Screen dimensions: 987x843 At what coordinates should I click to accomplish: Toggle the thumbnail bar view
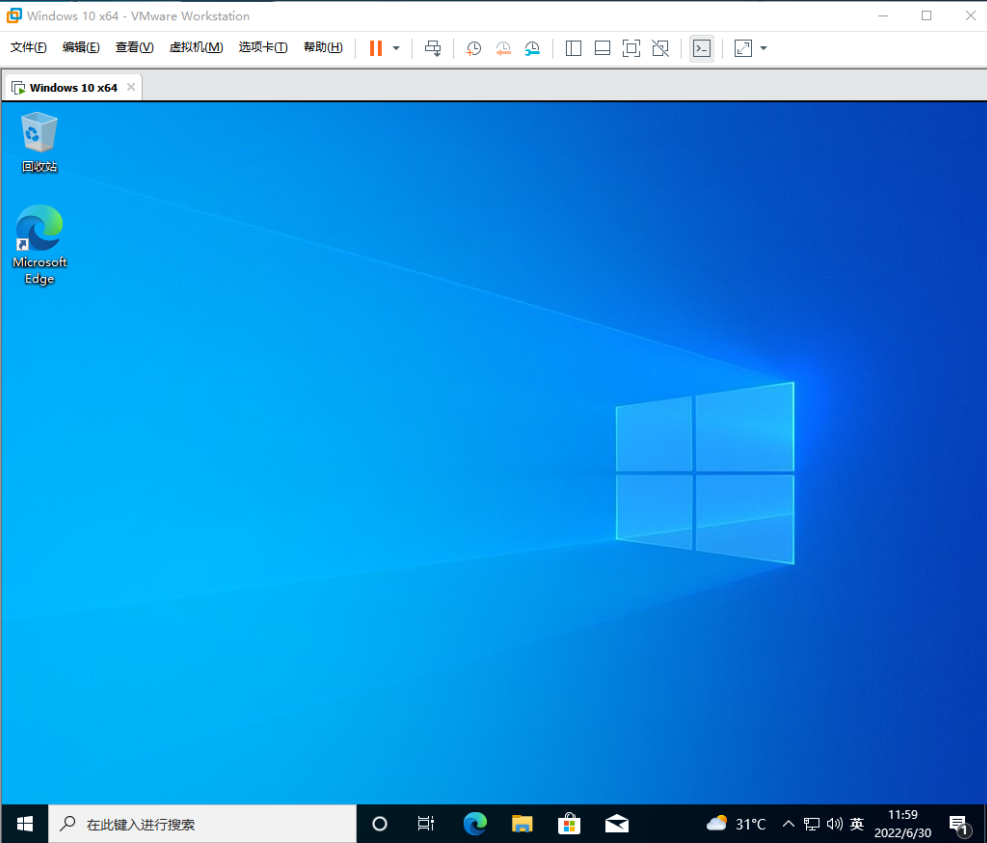click(602, 48)
